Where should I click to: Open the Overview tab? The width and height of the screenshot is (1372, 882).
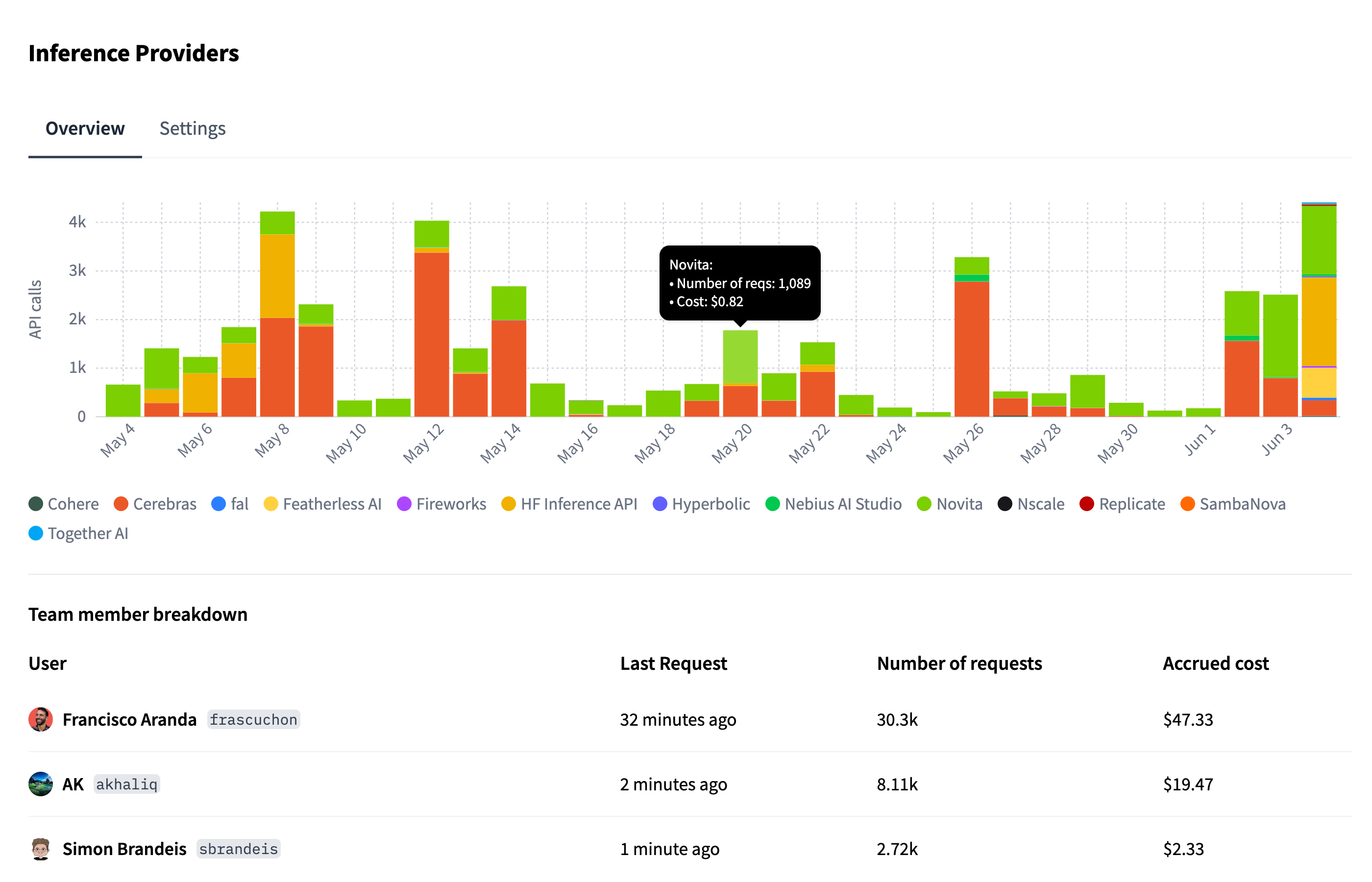[85, 128]
